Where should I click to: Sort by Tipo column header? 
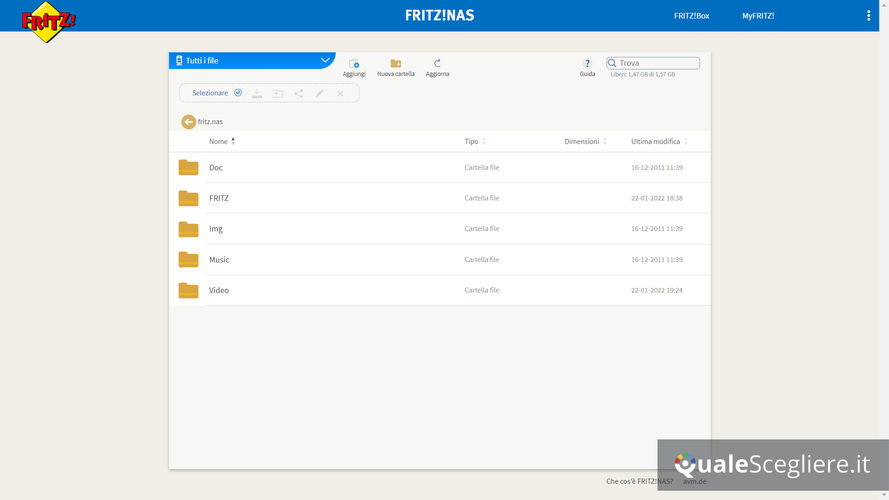[x=472, y=141]
